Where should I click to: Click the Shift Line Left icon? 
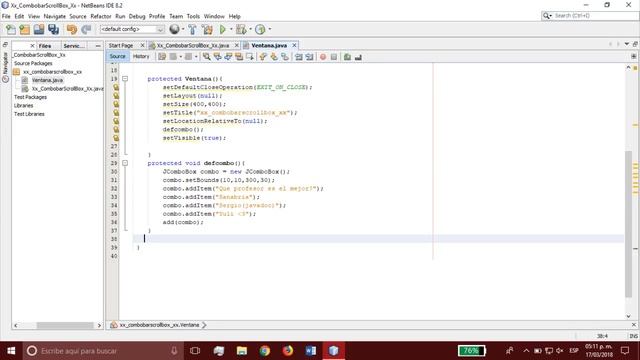point(299,57)
